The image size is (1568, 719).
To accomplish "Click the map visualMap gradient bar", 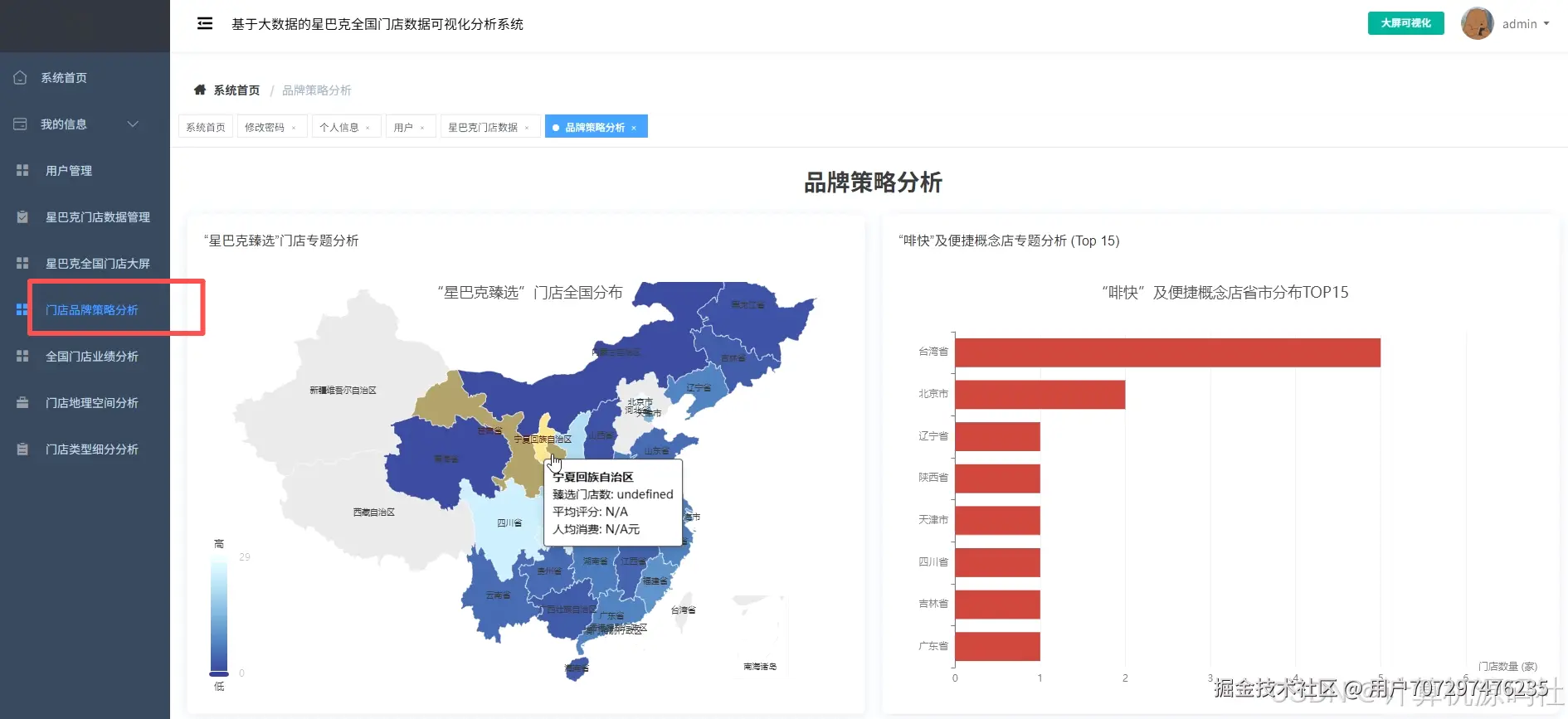I will 218,614.
